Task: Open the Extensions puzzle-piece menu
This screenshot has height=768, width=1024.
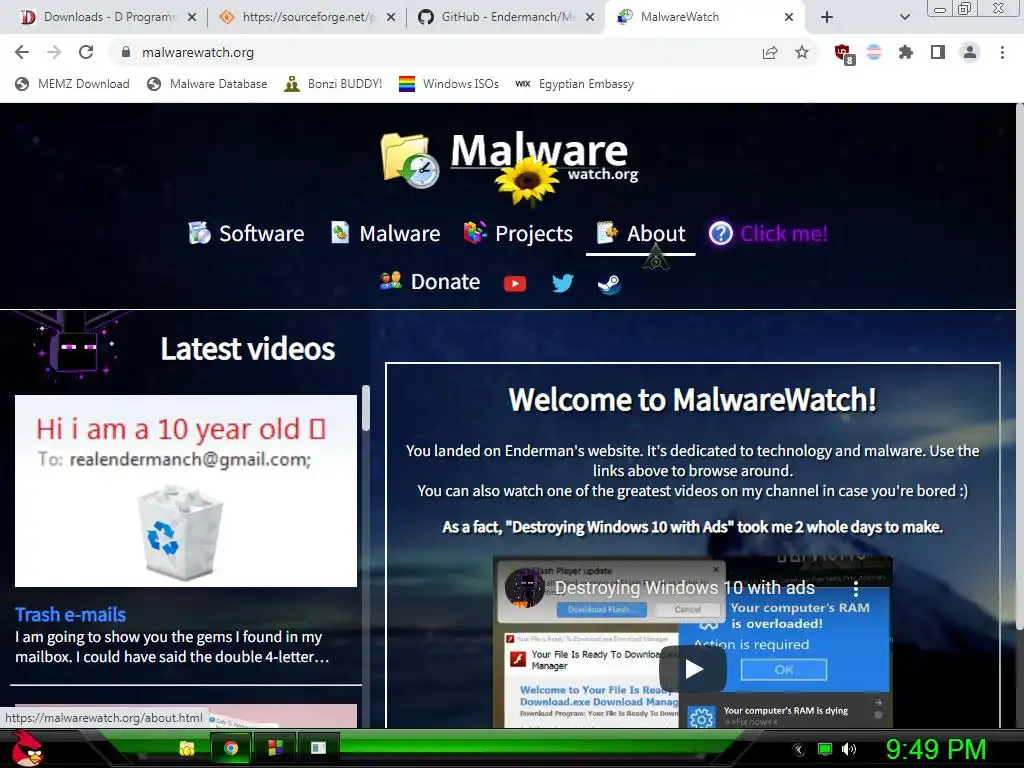Action: coord(905,52)
